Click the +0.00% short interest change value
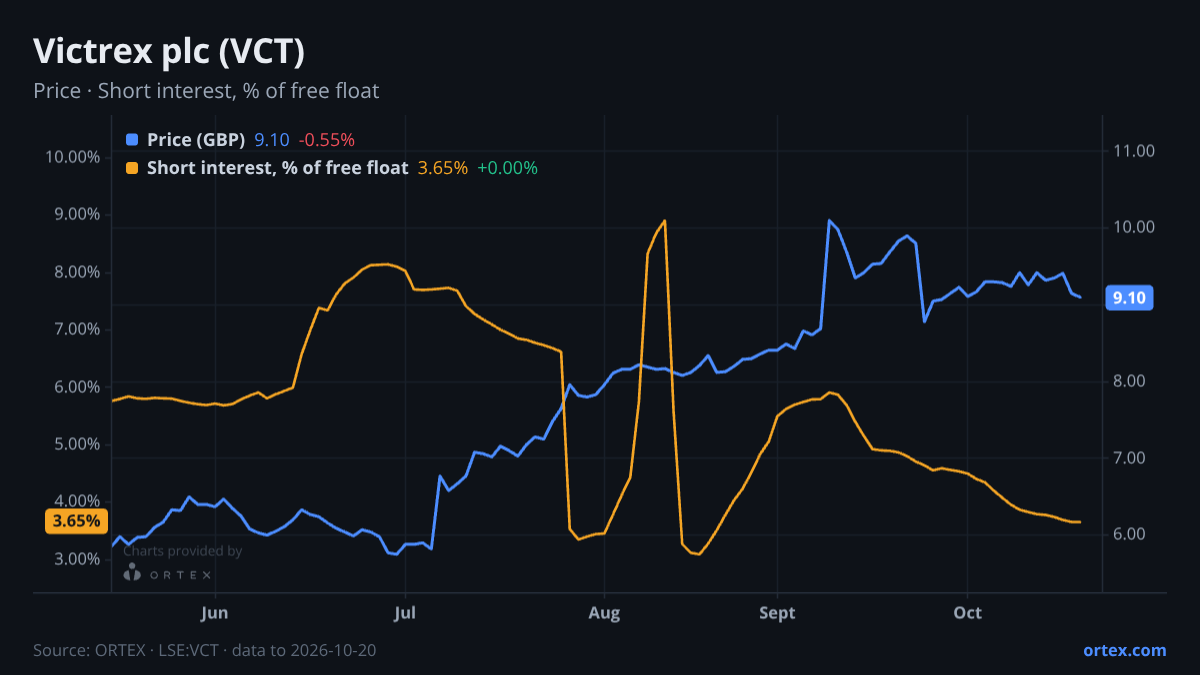 point(507,168)
